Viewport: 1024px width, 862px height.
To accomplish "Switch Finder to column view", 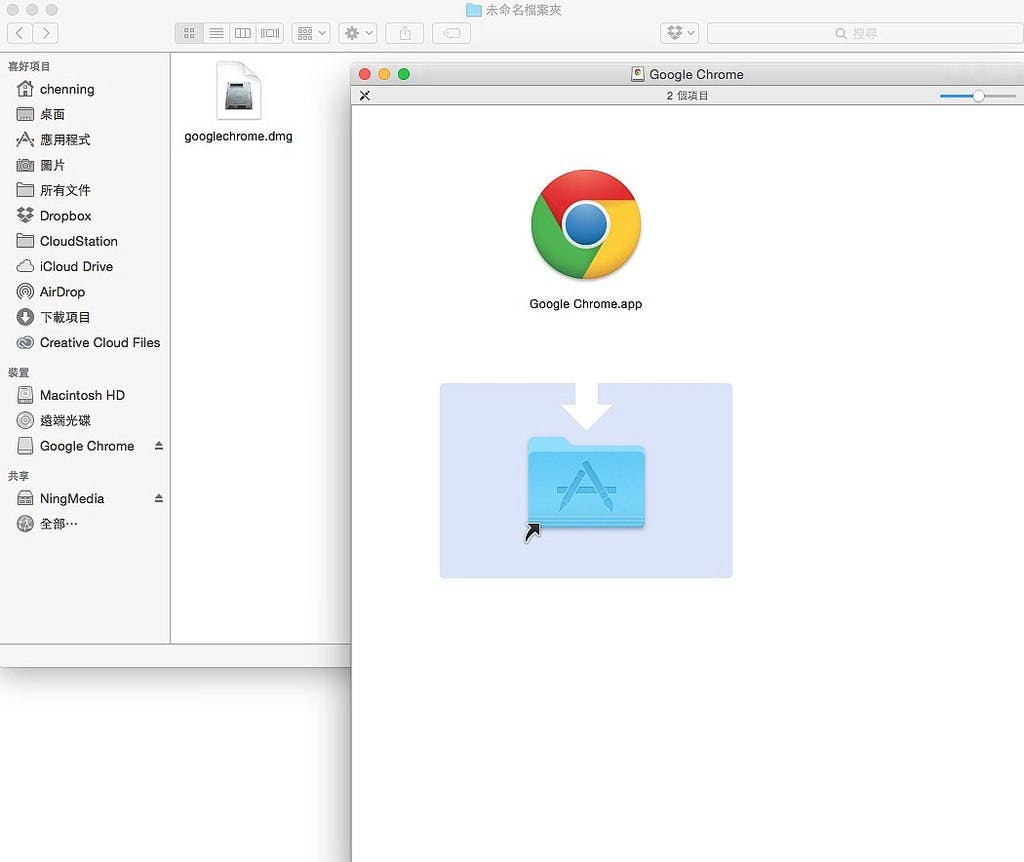I will [x=243, y=33].
